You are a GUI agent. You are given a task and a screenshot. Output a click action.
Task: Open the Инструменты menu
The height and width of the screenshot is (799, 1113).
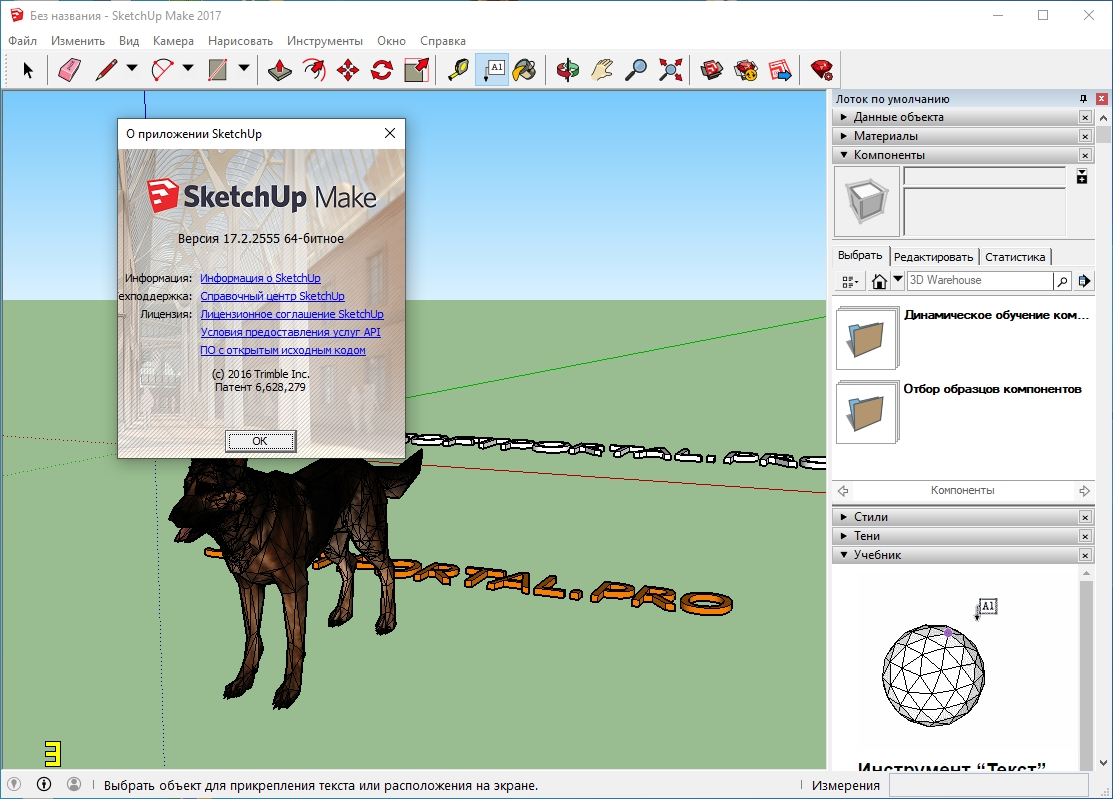[x=324, y=40]
